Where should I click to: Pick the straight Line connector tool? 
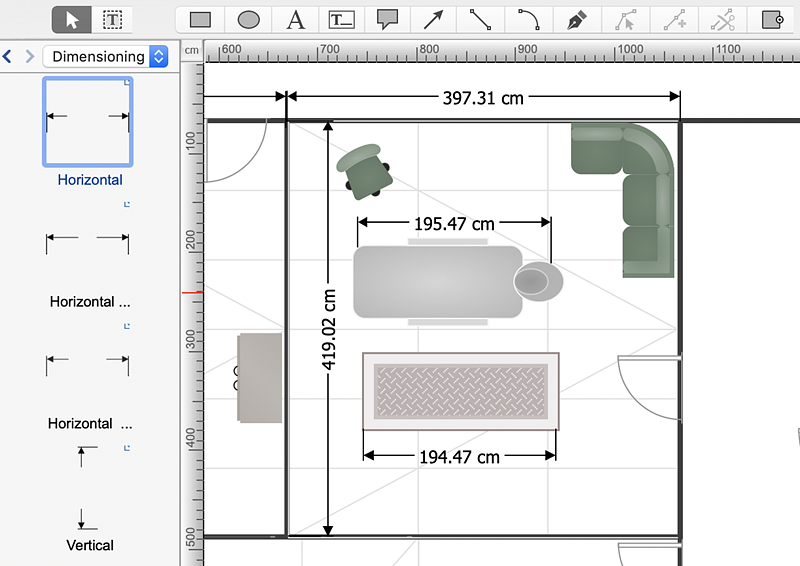(480, 19)
